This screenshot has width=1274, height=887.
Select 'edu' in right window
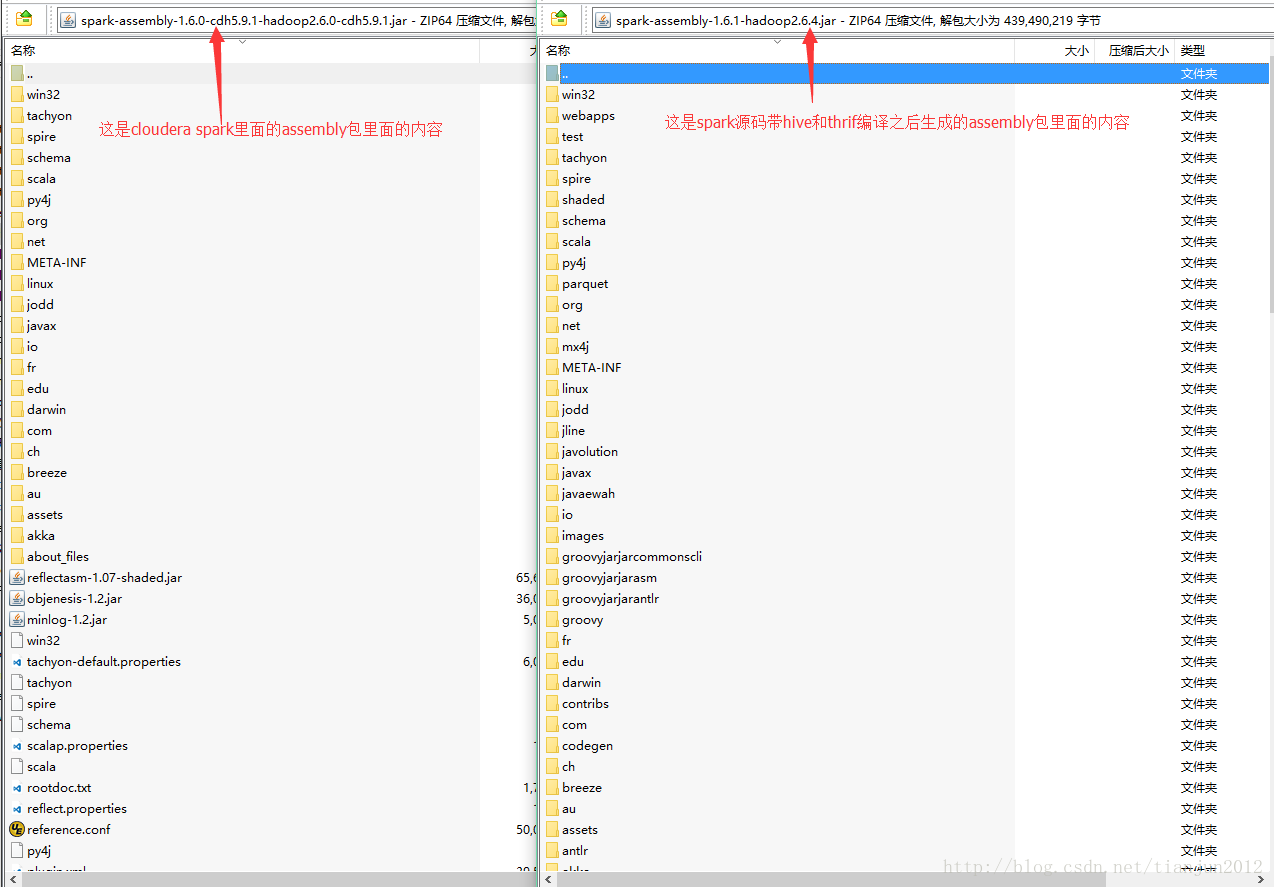[573, 661]
